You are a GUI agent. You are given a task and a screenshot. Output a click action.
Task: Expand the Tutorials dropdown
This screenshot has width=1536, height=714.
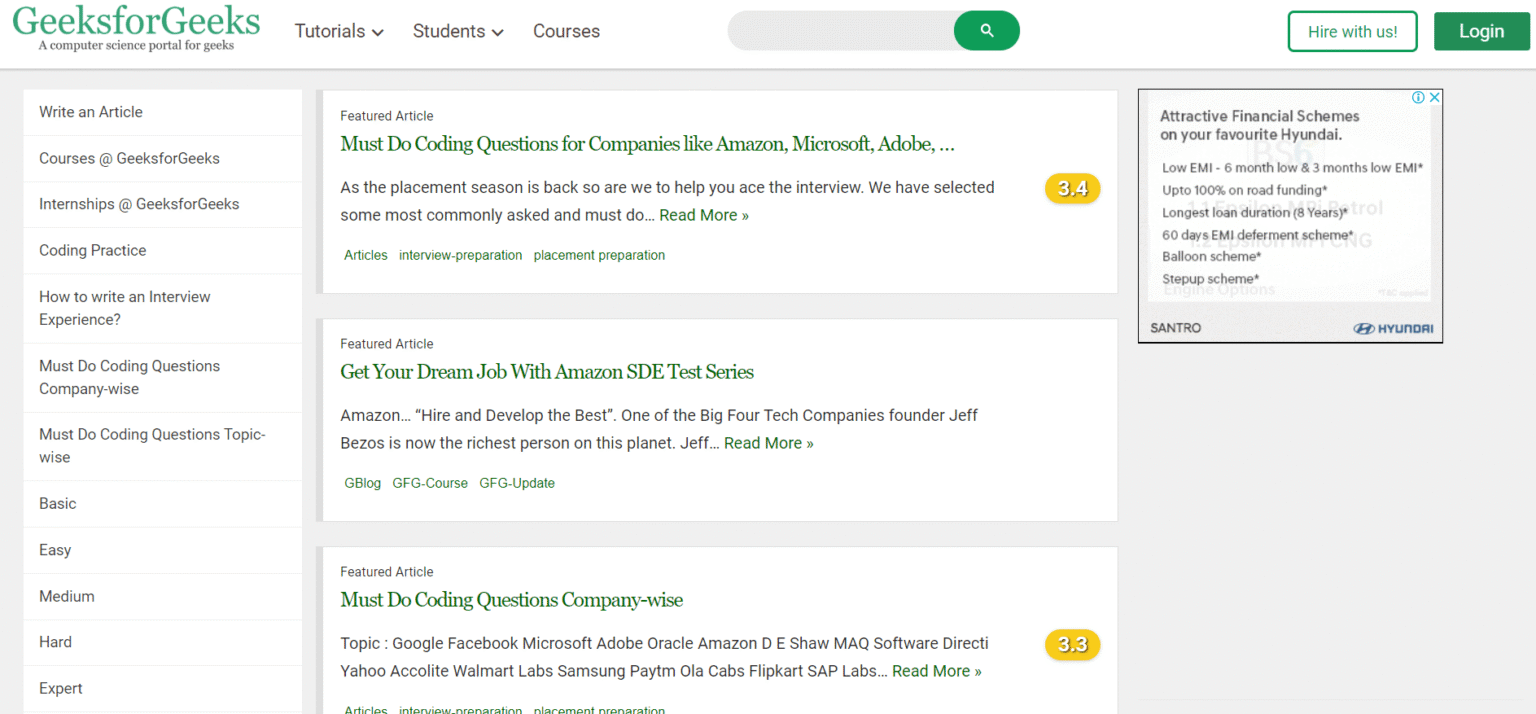pyautogui.click(x=339, y=31)
